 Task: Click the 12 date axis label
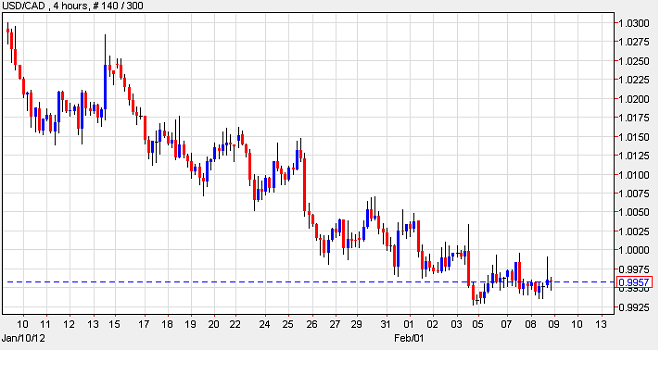[69, 325]
